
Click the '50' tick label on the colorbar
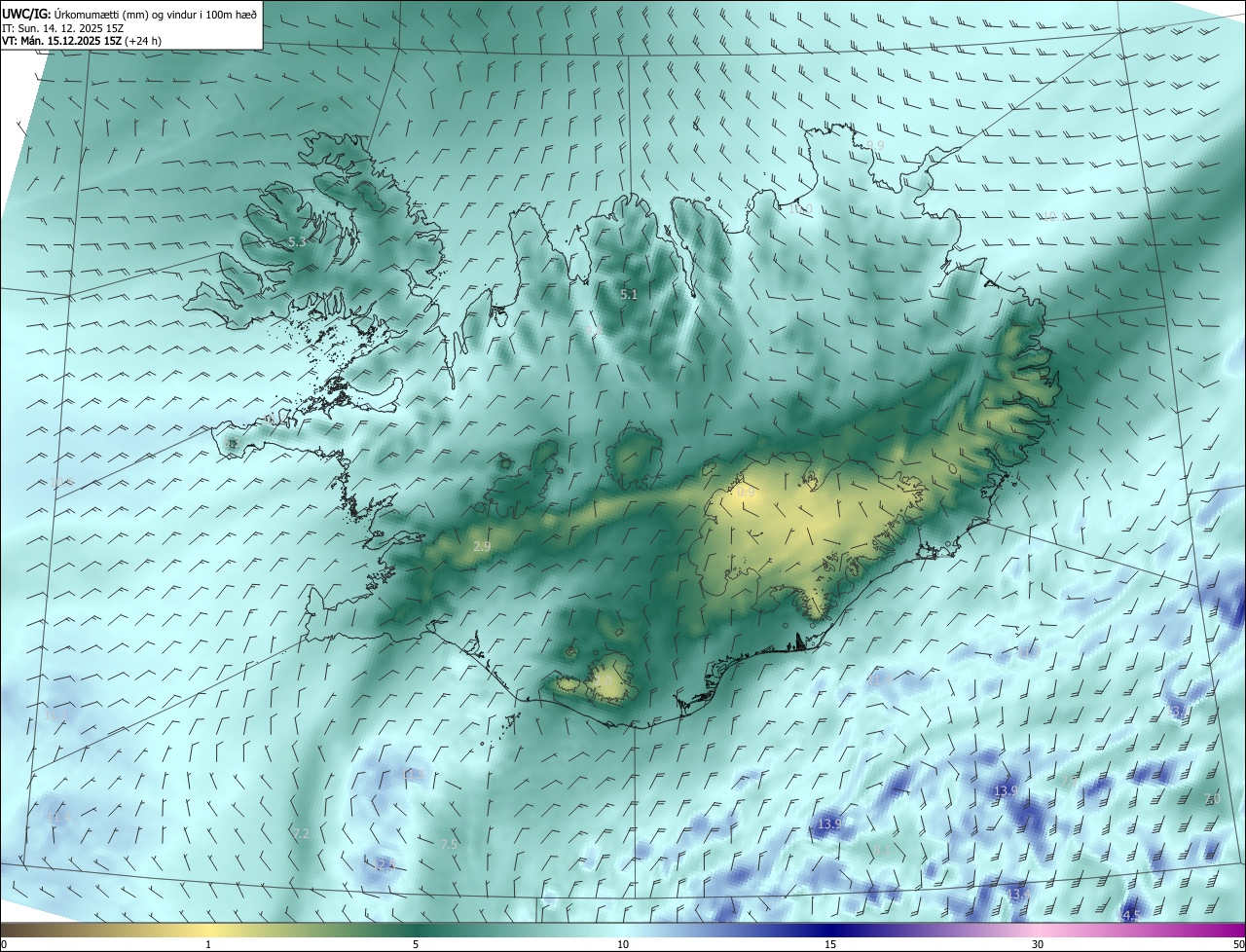(x=1237, y=944)
